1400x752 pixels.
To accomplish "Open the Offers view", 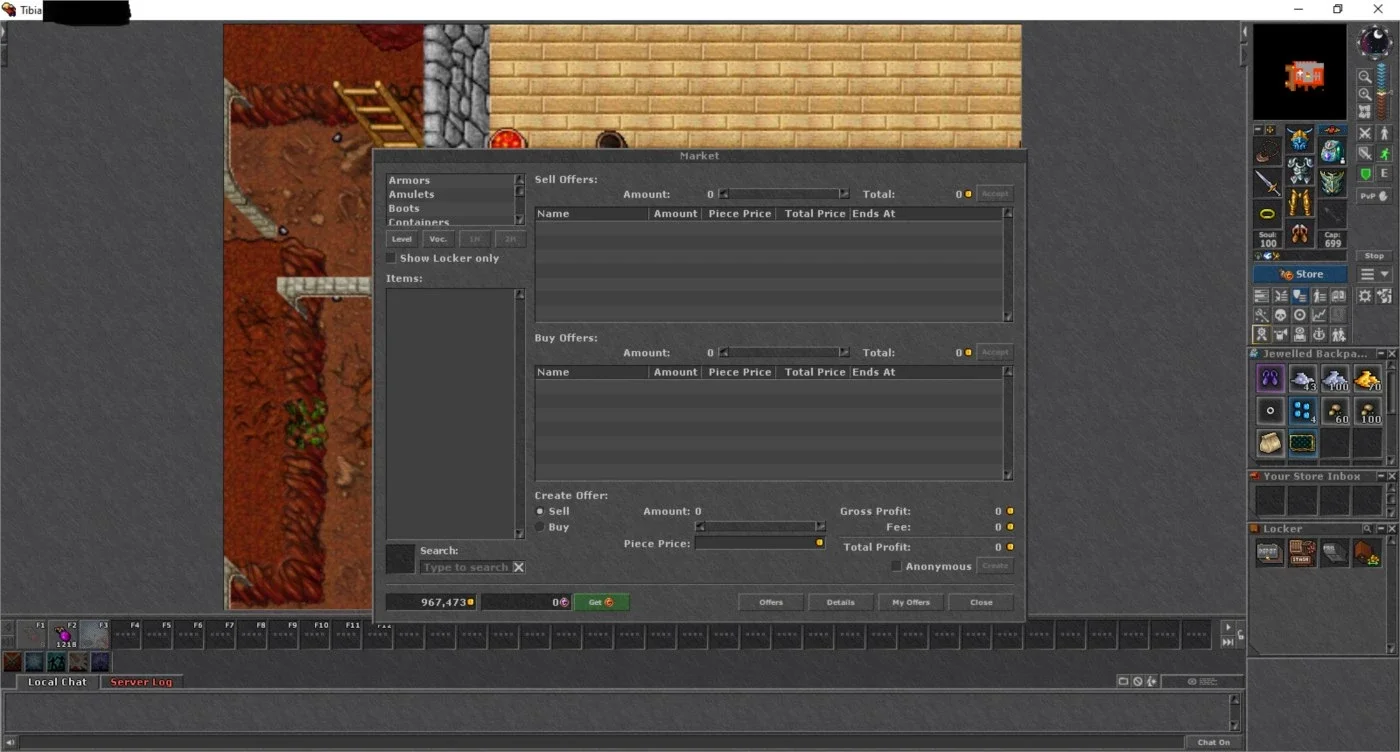I will (x=771, y=602).
